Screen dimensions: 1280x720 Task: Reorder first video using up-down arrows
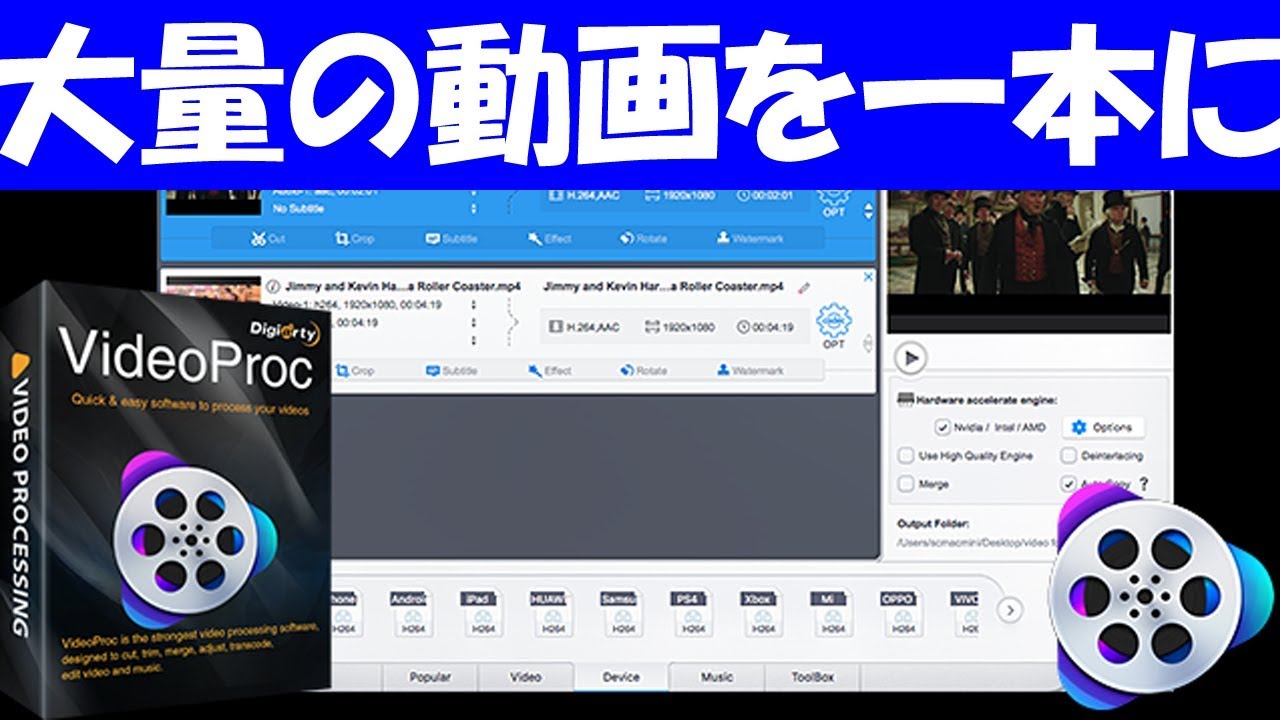(x=868, y=211)
